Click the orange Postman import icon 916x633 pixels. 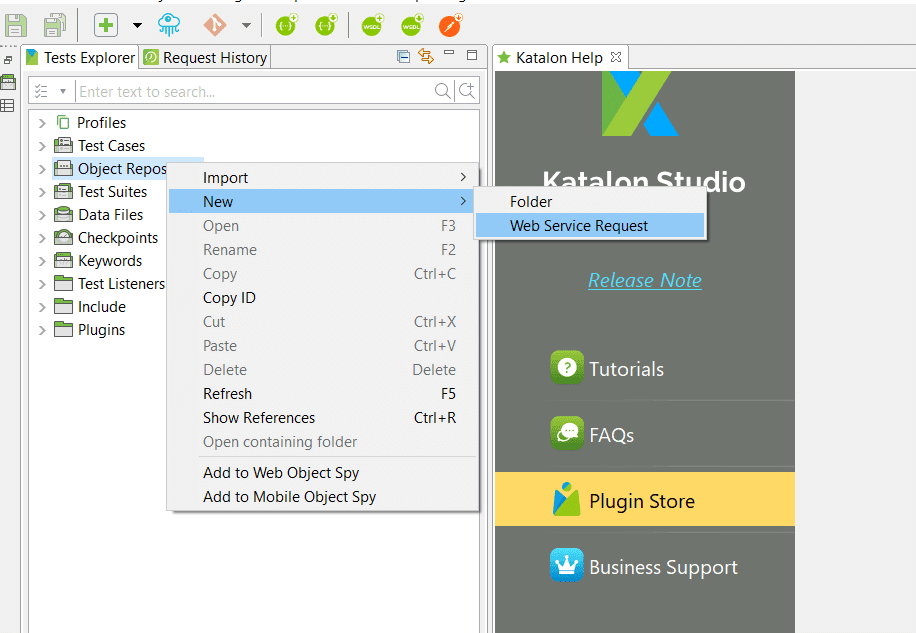(450, 25)
